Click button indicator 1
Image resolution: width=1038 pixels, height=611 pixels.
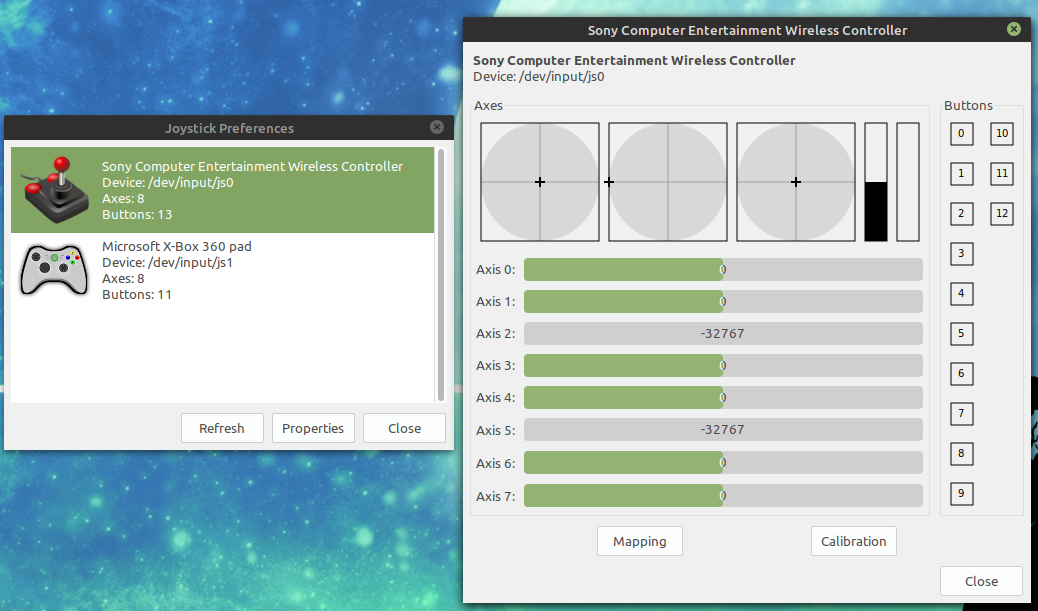pyautogui.click(x=961, y=173)
